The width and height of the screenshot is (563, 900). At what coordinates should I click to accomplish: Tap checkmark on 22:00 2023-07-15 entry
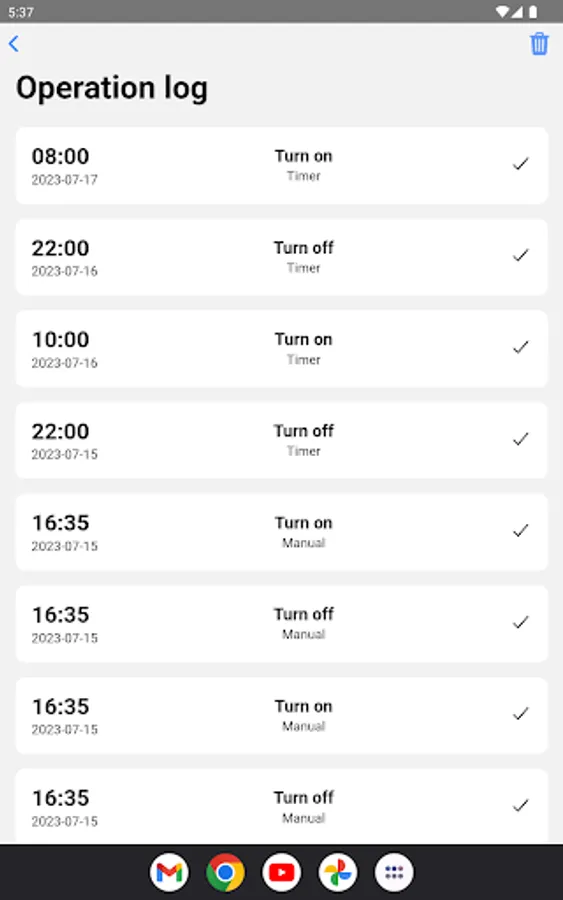click(x=521, y=439)
